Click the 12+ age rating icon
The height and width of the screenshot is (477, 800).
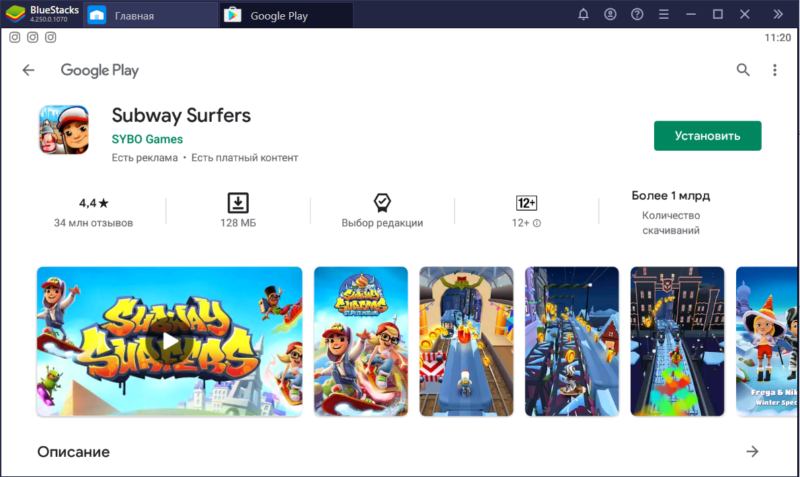coord(526,203)
